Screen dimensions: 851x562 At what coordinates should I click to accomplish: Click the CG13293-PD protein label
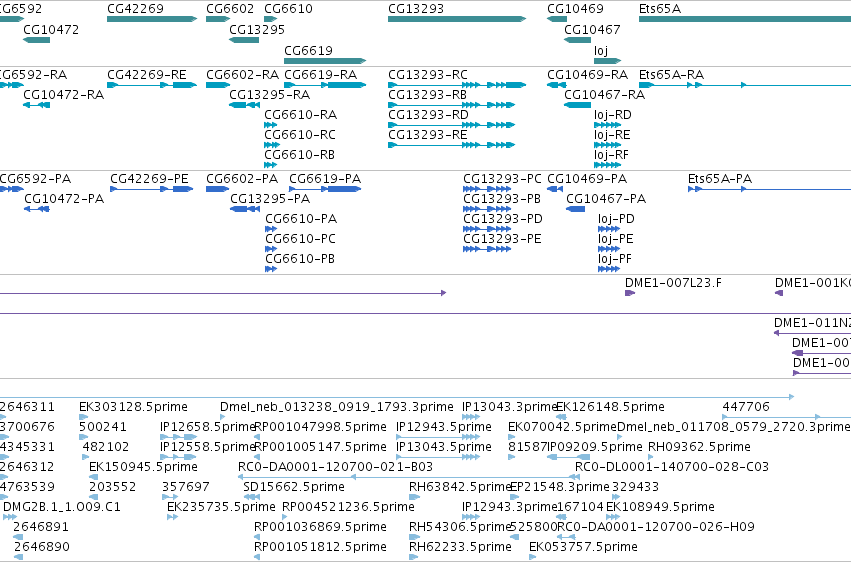point(503,219)
